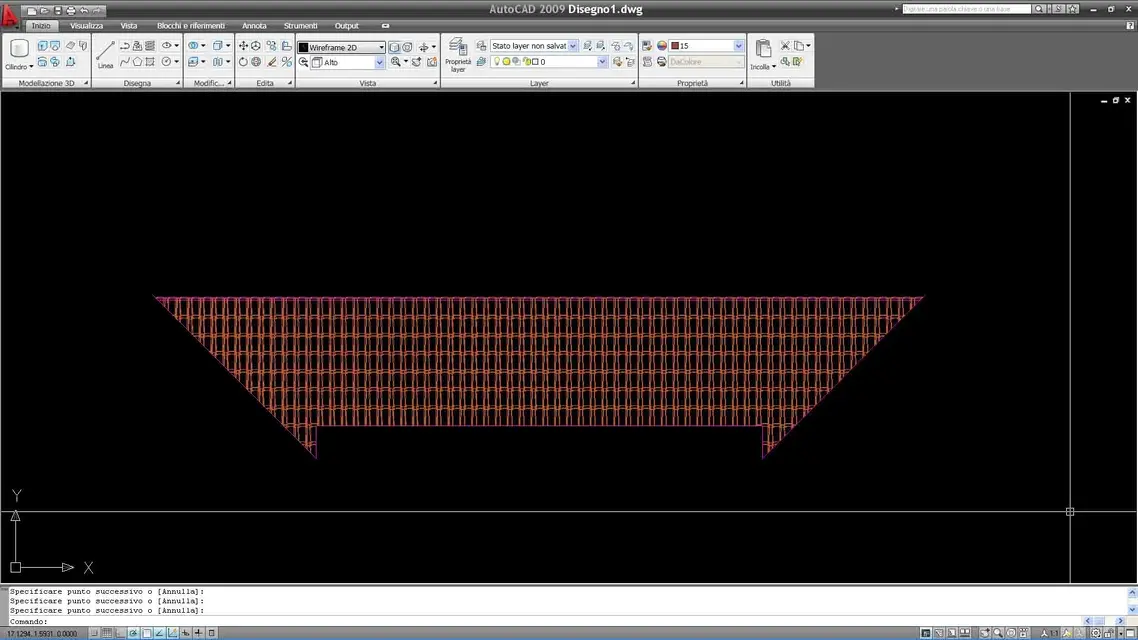This screenshot has height=640, width=1138.
Task: Click the ribbon minimize toggle button
Action: coord(385,25)
